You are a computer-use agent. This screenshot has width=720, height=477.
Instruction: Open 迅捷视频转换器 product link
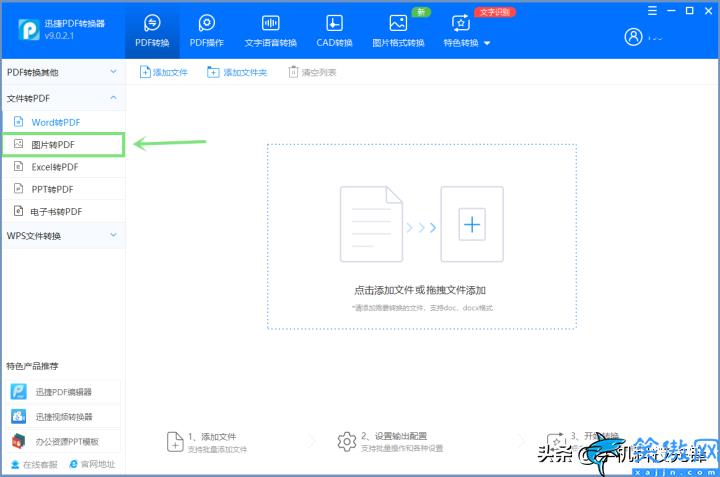[63, 416]
